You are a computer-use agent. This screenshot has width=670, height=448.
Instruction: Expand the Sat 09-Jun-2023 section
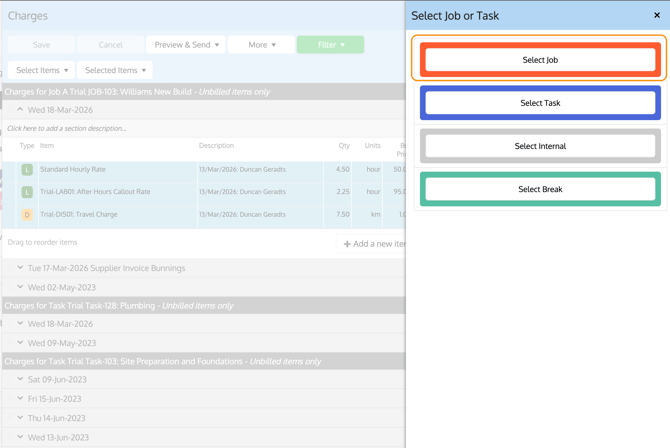[x=20, y=379]
